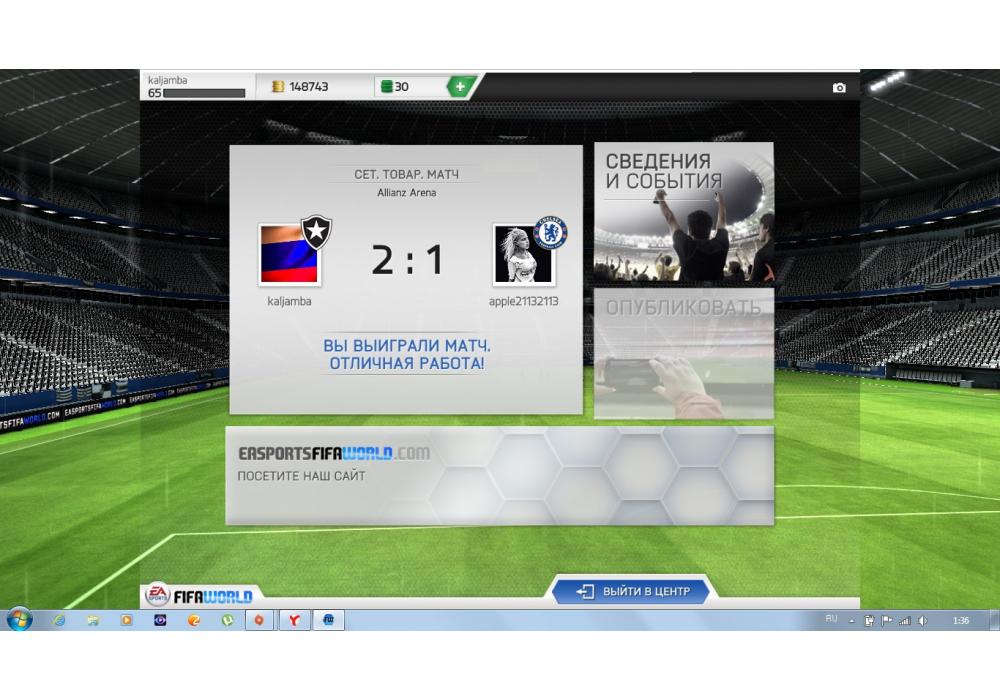Click the Botafogo star club badge
This screenshot has width=1000, height=700.
click(x=316, y=231)
